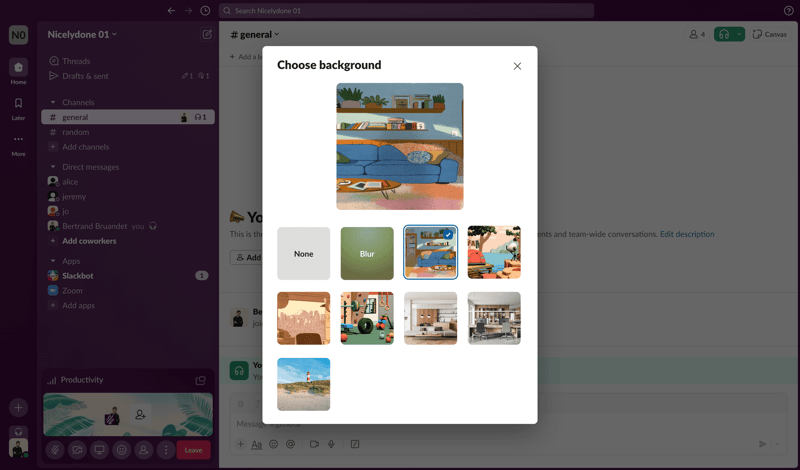Record a video clip in composer
The image size is (800, 470).
[x=314, y=444]
